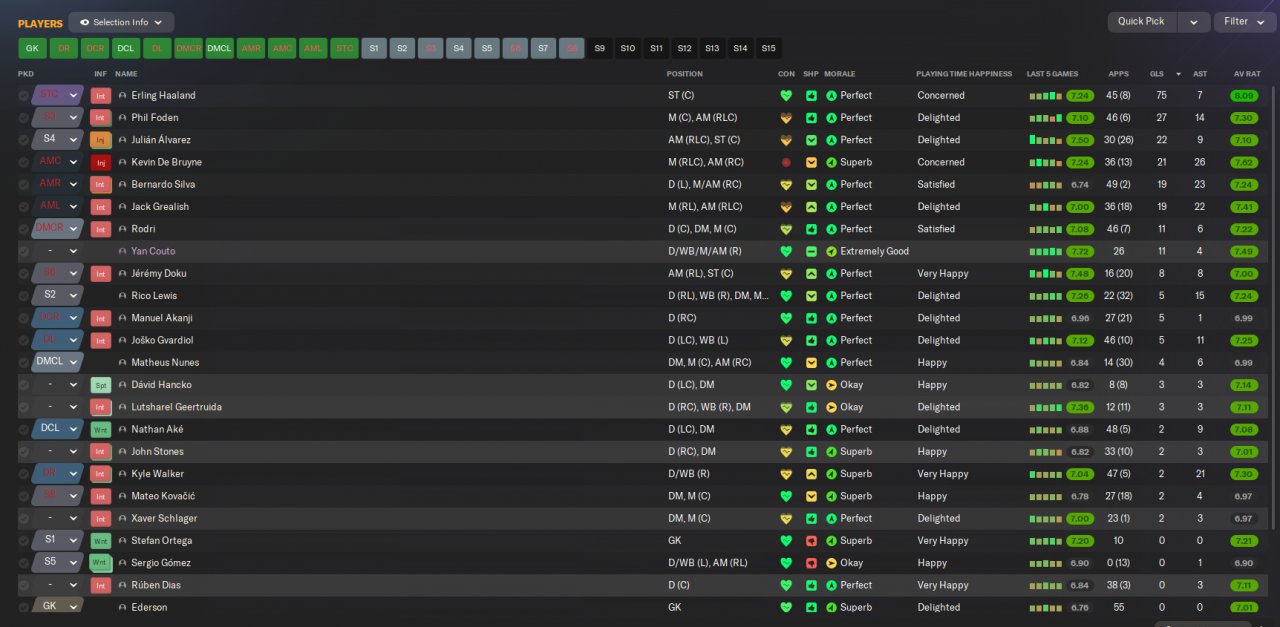Click Dávid Hancko's Okay morale arrow icon
1280x627 pixels.
831,385
